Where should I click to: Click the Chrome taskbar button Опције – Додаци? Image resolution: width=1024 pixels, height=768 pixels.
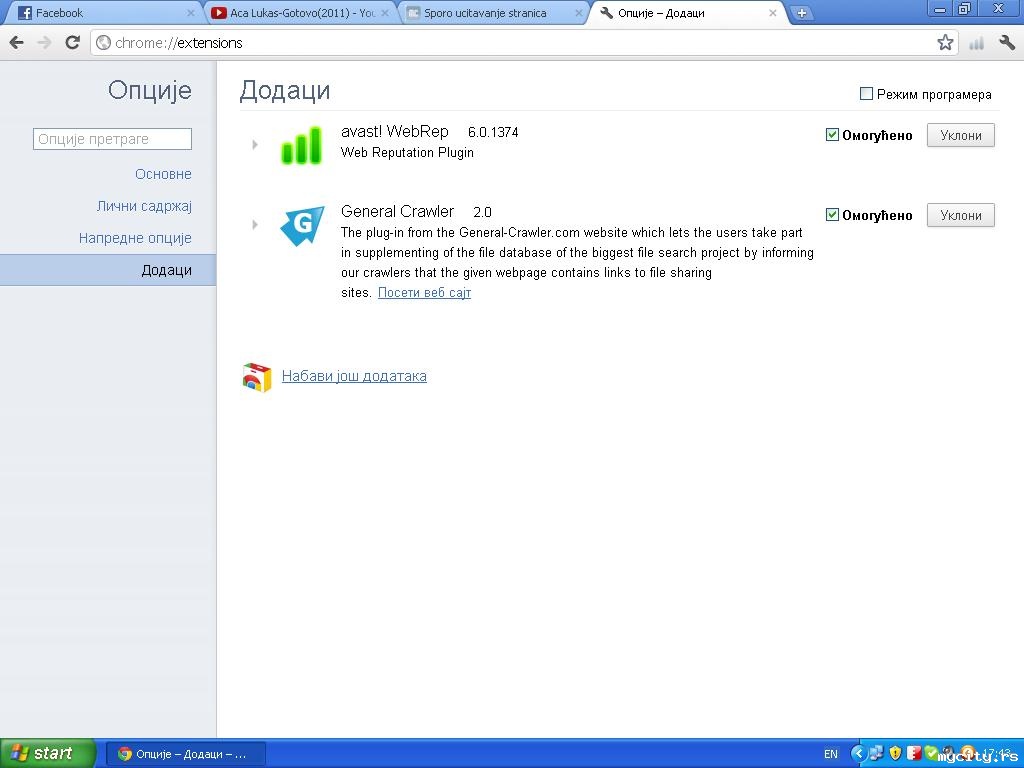[x=185, y=754]
